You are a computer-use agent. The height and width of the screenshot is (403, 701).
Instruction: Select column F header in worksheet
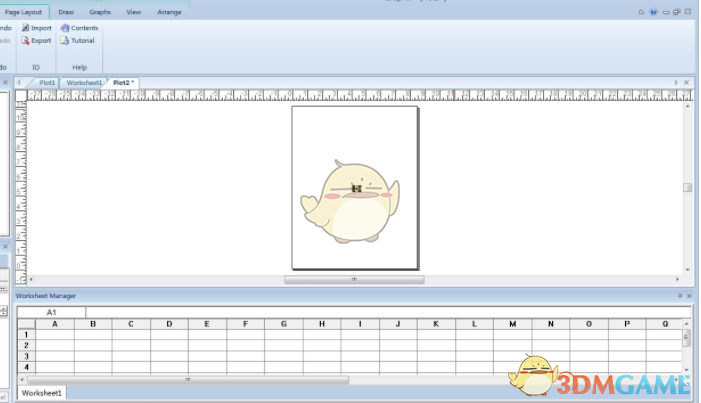pos(245,324)
